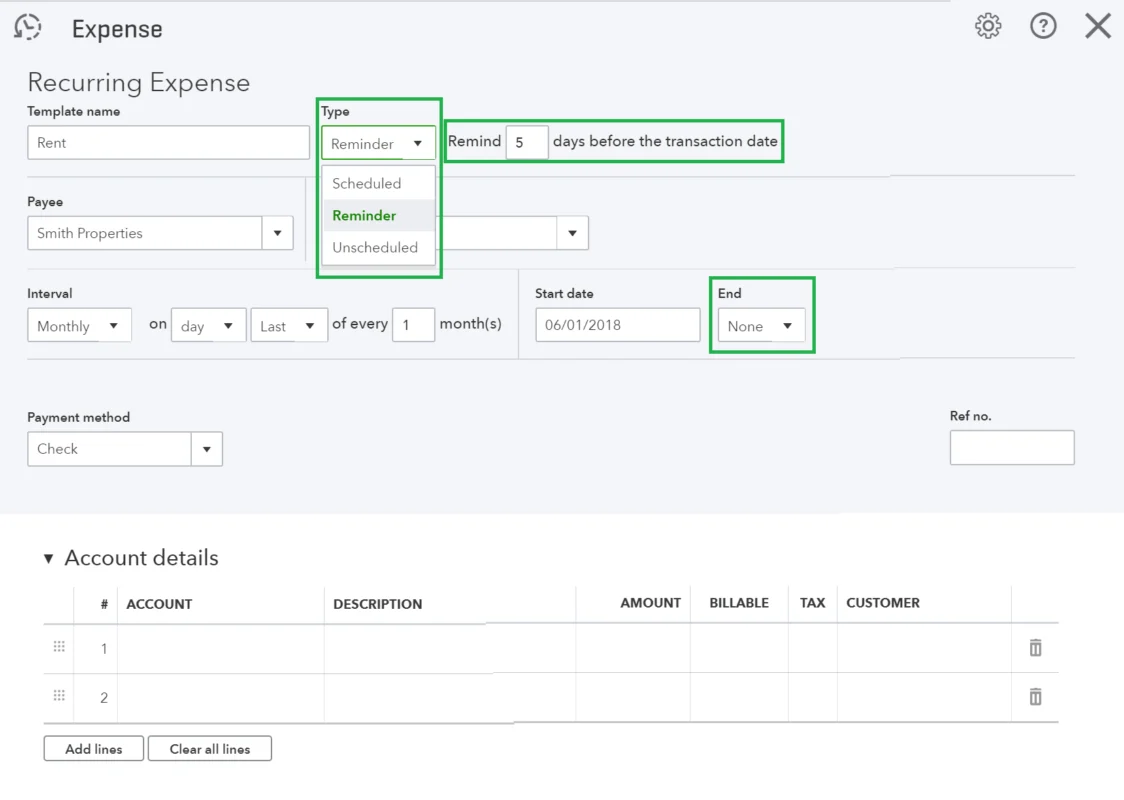This screenshot has width=1124, height=800.
Task: Click the drag handle for line 2
Action: (58, 697)
